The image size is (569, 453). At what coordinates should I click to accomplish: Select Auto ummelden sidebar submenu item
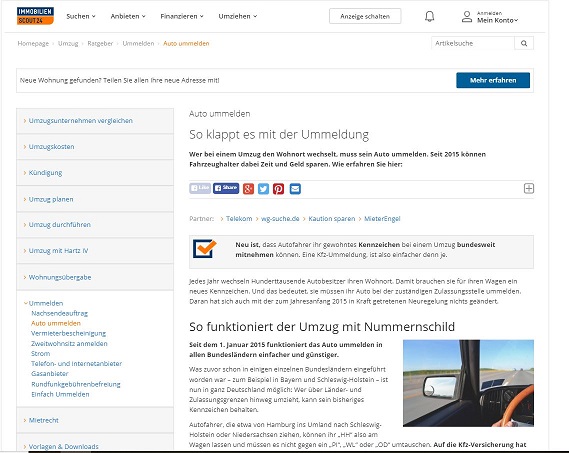coord(56,323)
